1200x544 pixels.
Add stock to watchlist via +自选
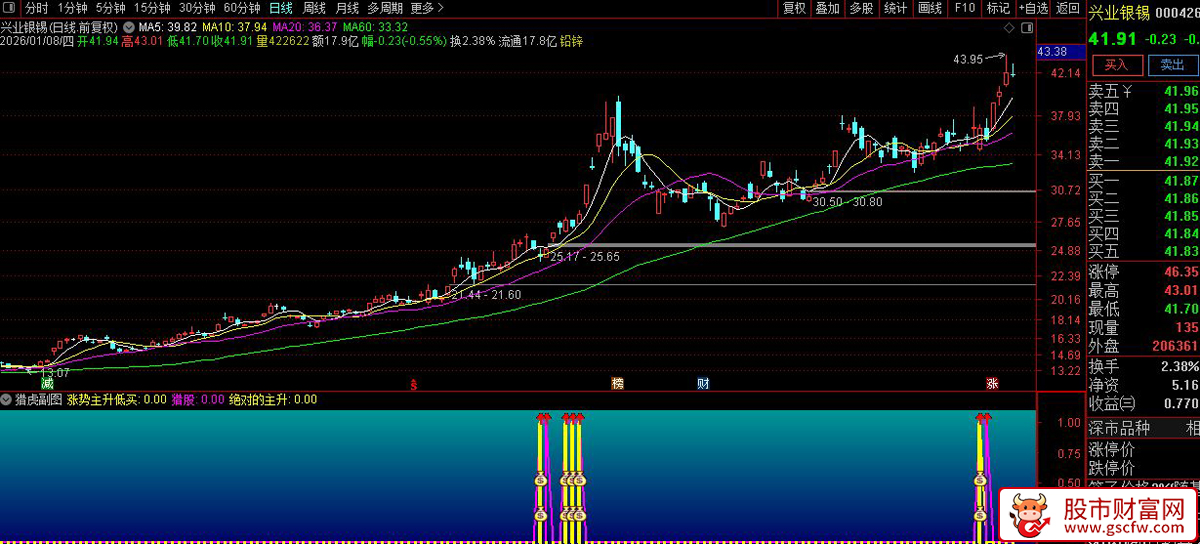[1031, 8]
